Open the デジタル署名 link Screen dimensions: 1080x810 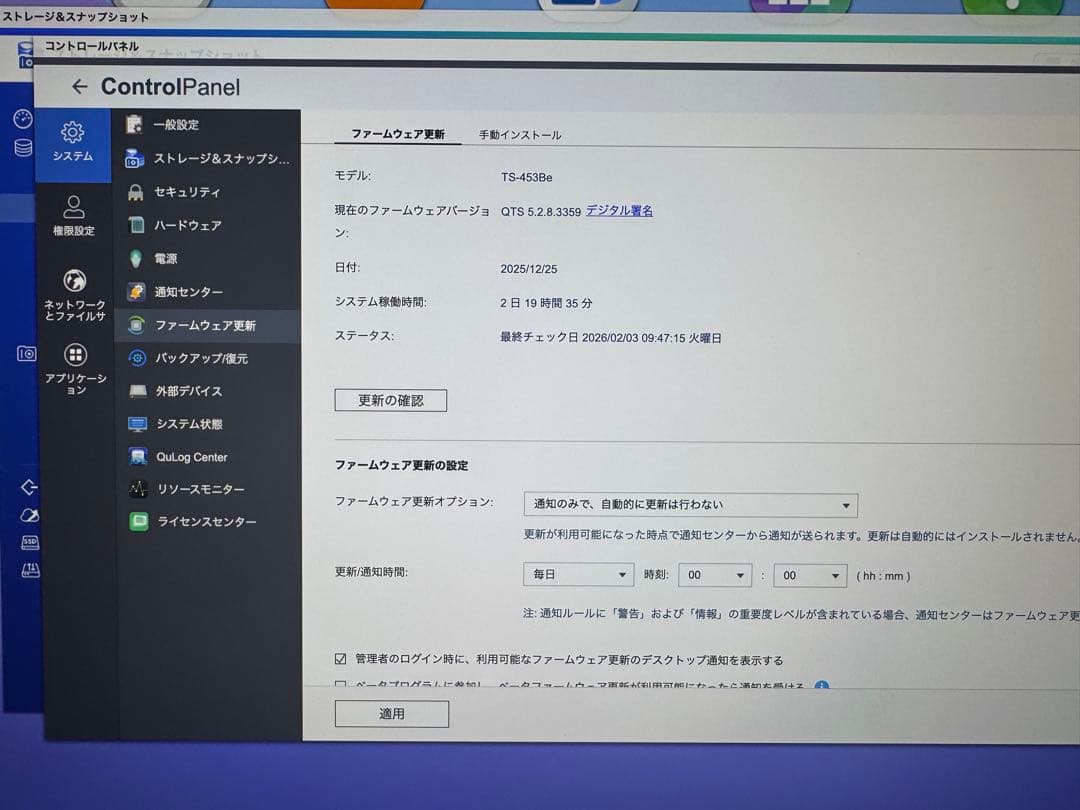tap(619, 211)
